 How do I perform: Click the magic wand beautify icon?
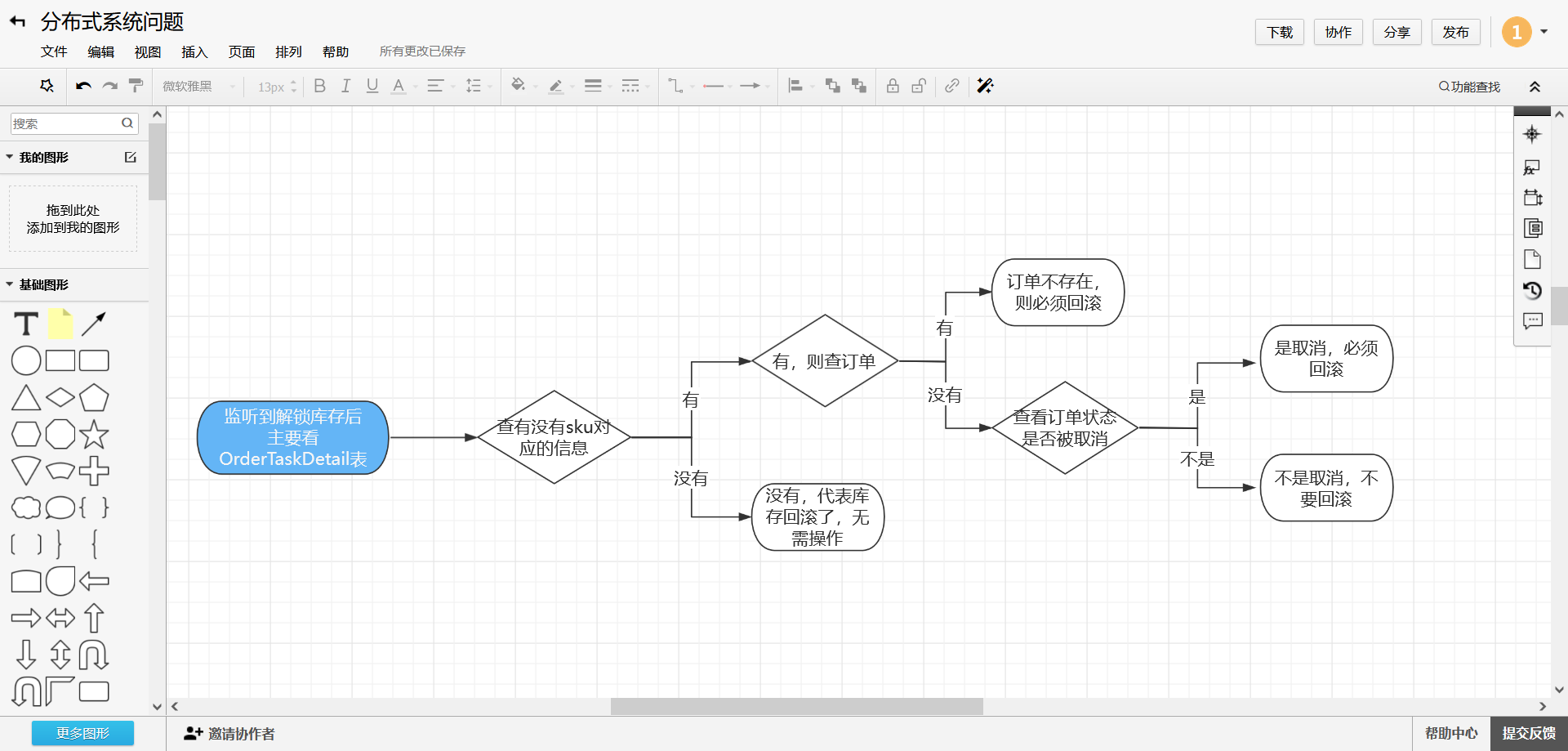click(x=985, y=86)
